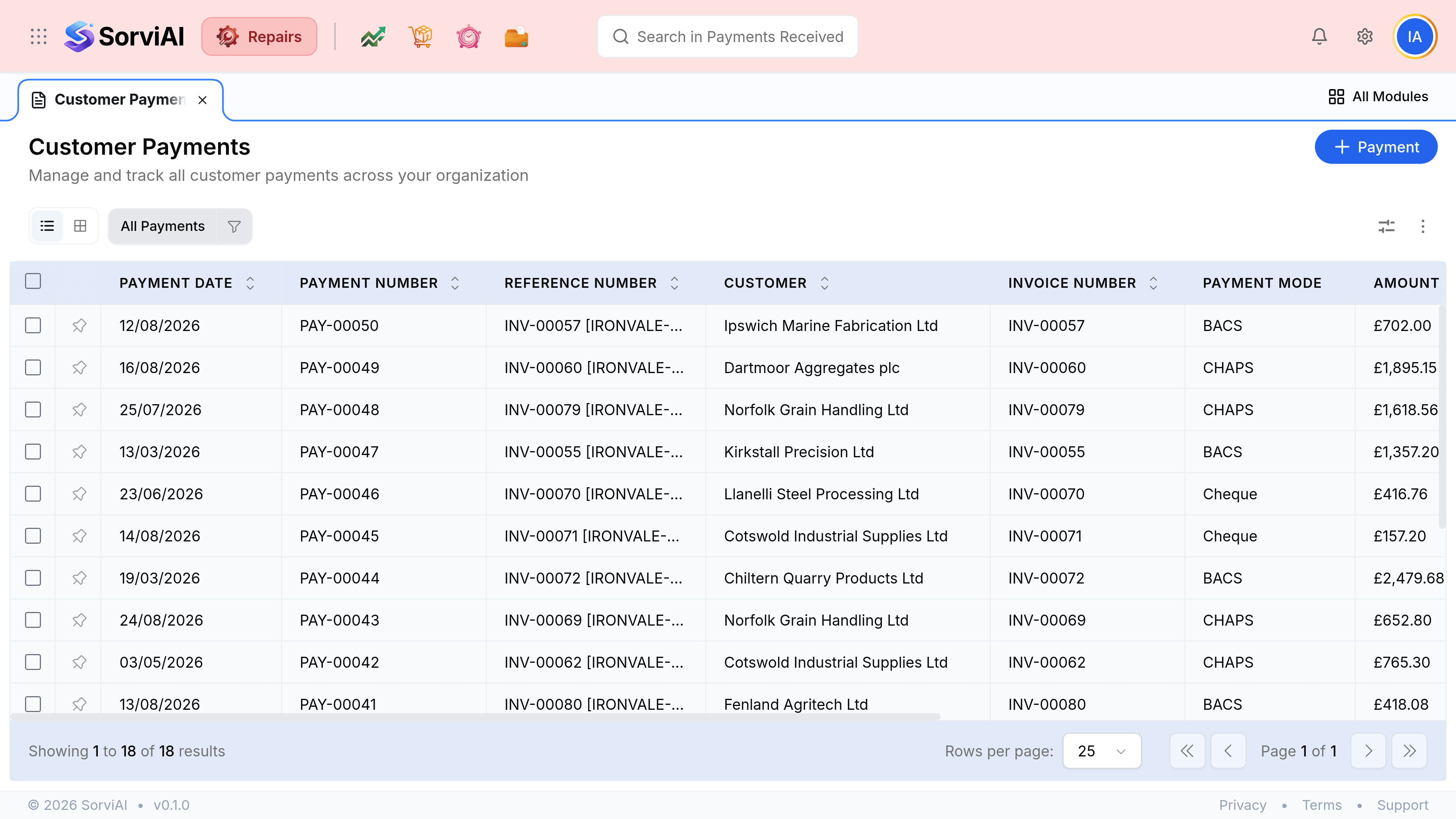The height and width of the screenshot is (819, 1456).
Task: Select the PAY-00048 row checkbox
Action: (33, 410)
